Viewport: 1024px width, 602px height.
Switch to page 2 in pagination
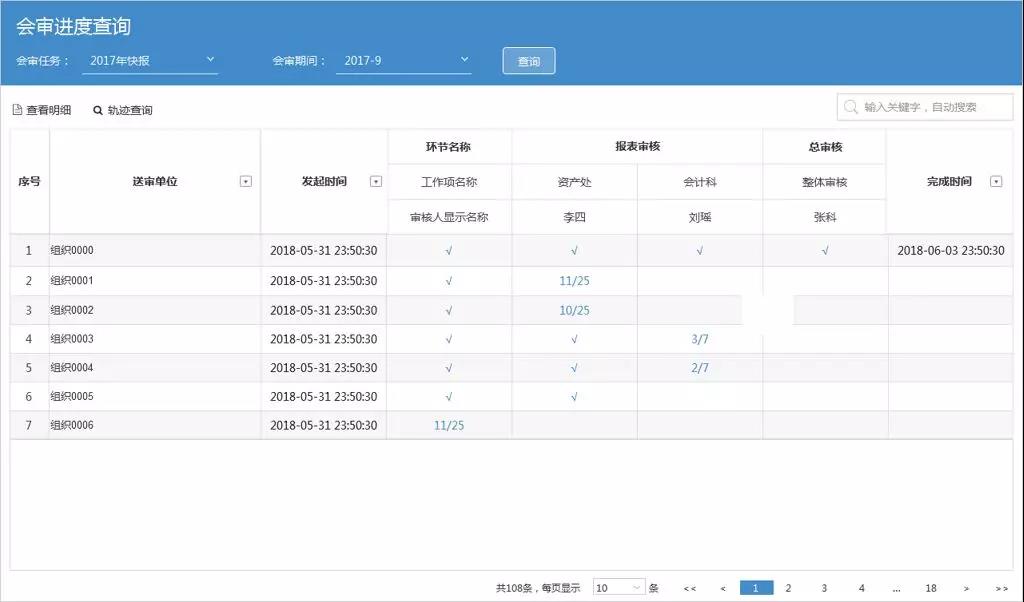point(789,588)
